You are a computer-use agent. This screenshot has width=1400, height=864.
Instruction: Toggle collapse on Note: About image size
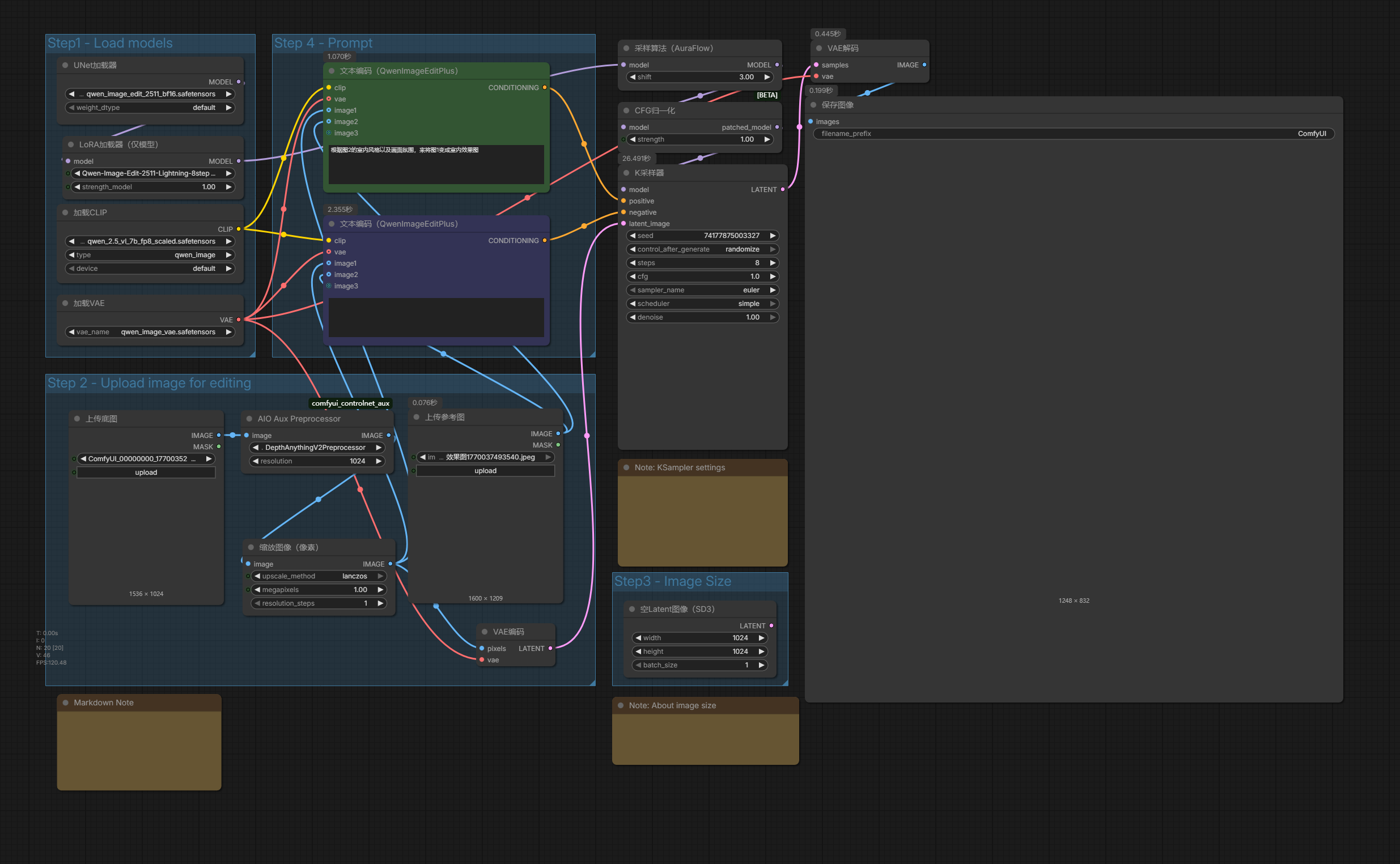tap(620, 706)
